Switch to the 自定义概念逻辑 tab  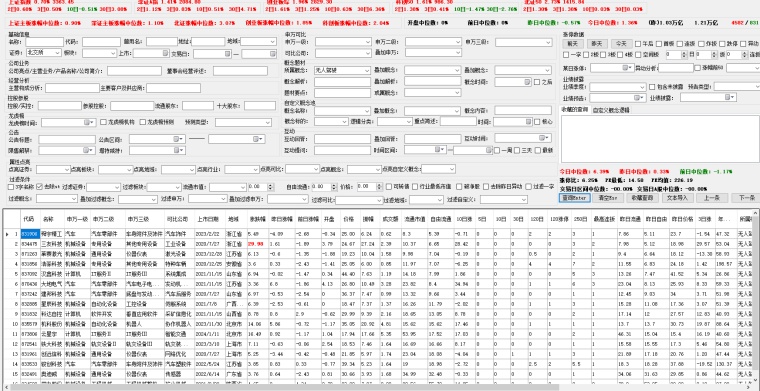pyautogui.click(x=612, y=110)
